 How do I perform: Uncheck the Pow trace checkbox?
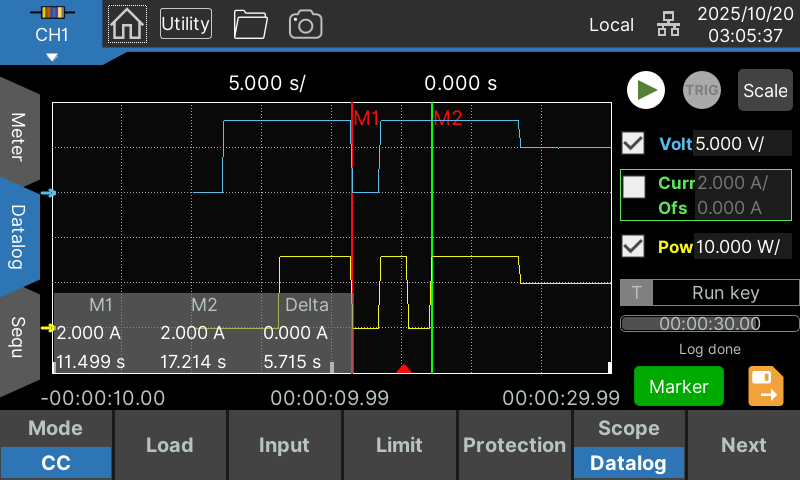[x=633, y=246]
